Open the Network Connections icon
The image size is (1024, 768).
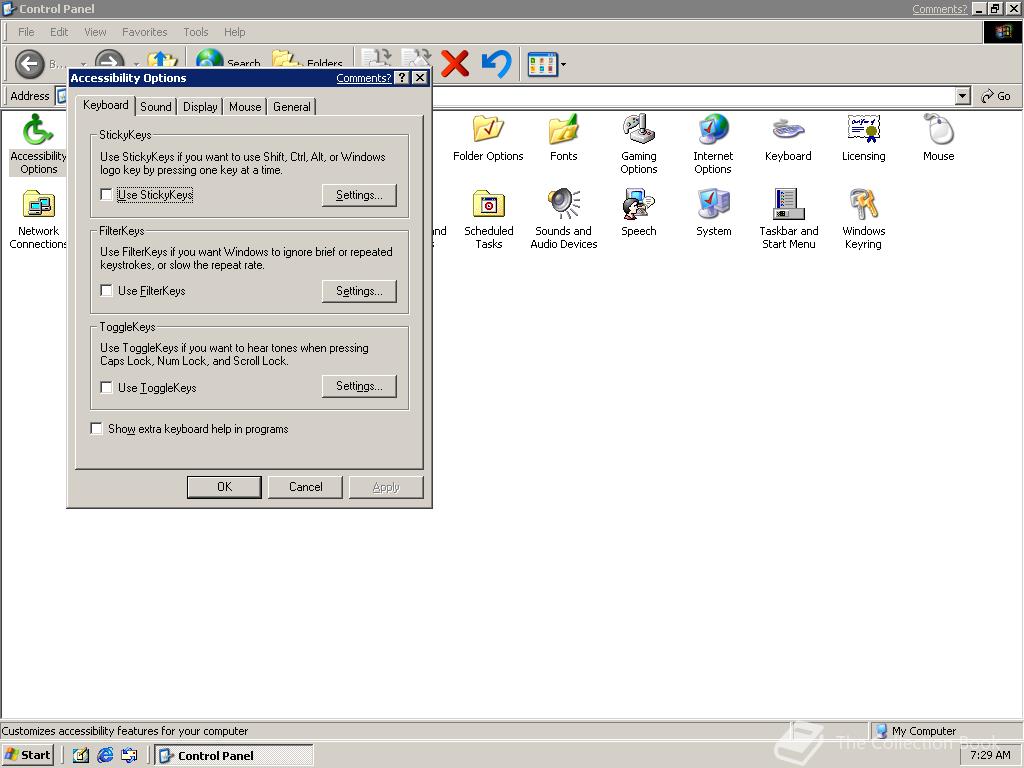click(38, 219)
